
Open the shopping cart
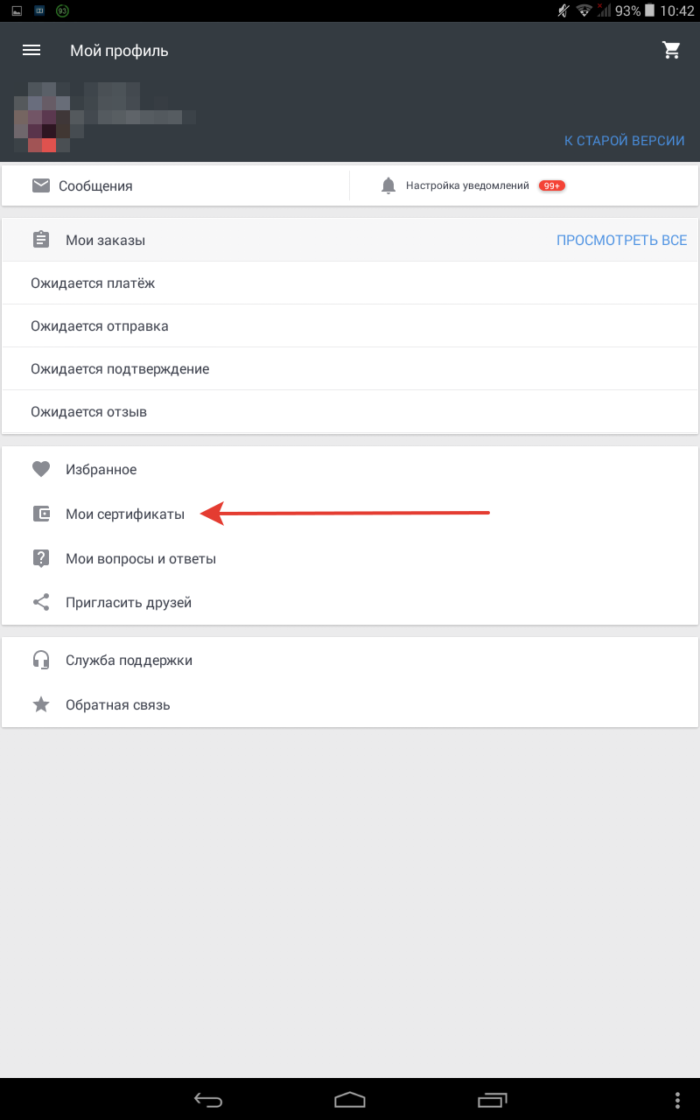click(x=671, y=50)
